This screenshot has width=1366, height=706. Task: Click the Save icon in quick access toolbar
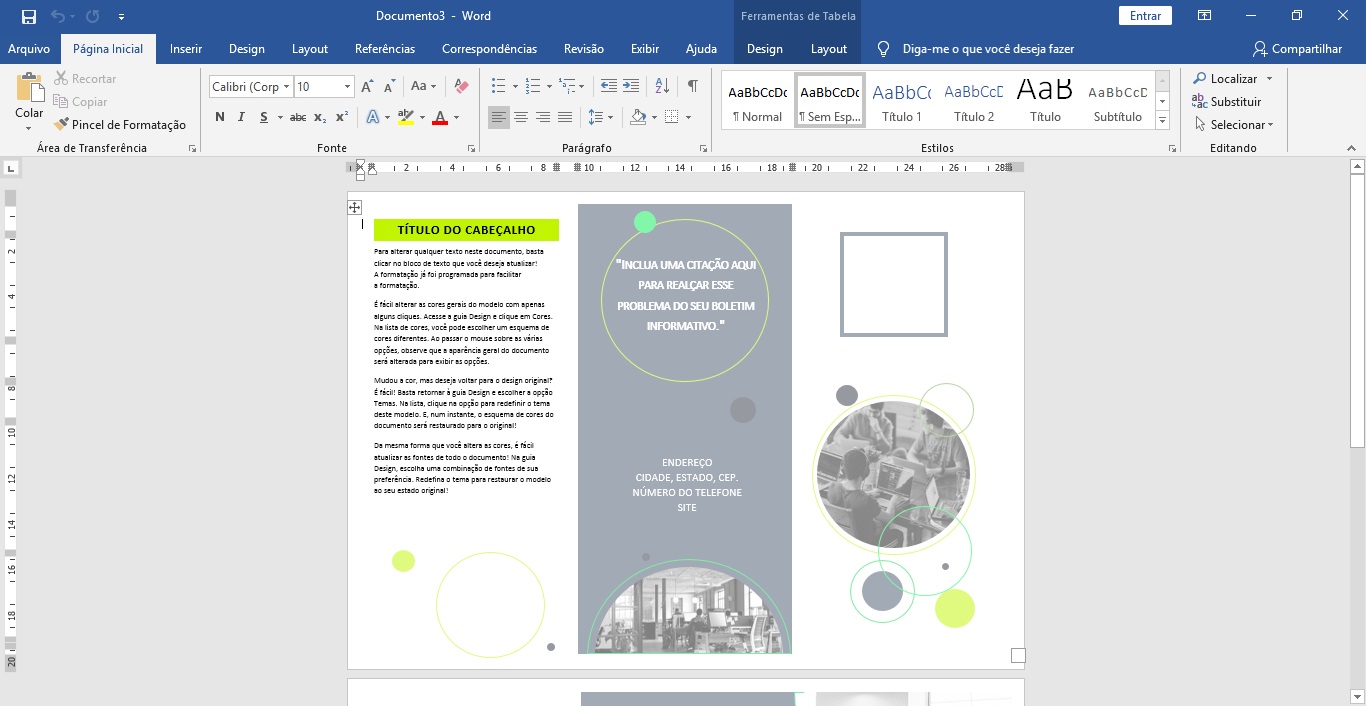pyautogui.click(x=28, y=16)
